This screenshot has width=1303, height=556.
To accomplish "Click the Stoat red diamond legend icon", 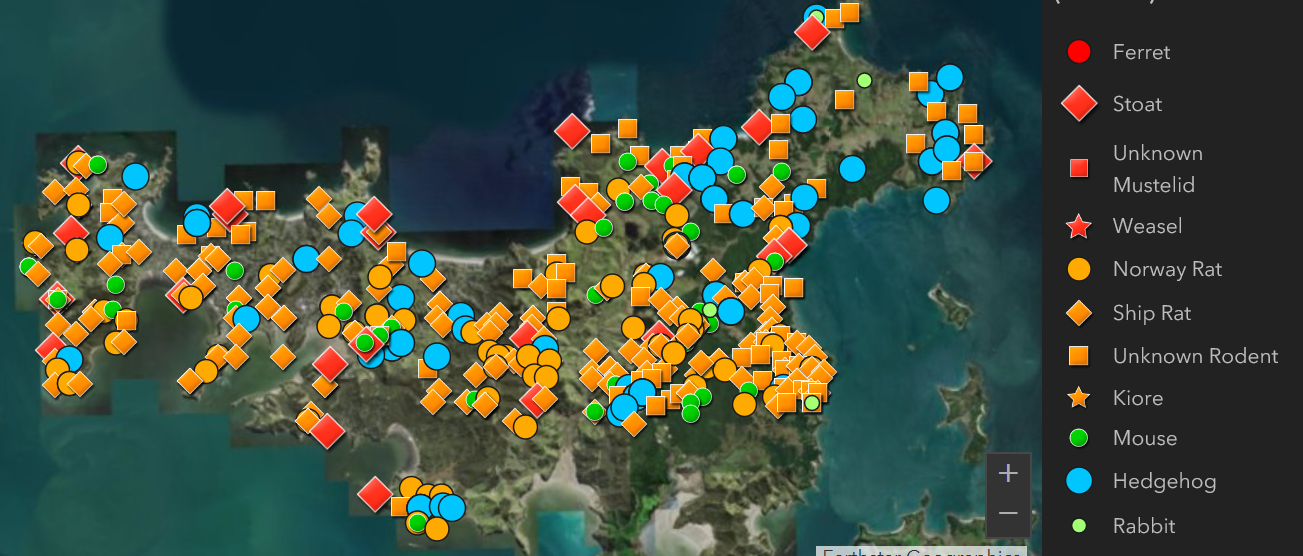I will pos(1078,104).
